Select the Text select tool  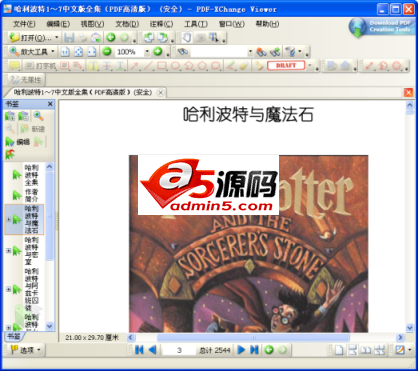pos(214,38)
